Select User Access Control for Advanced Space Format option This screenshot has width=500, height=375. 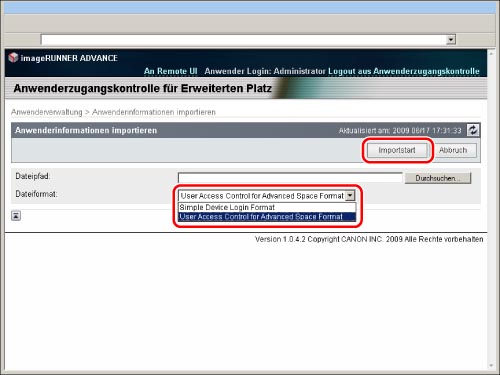(267, 217)
